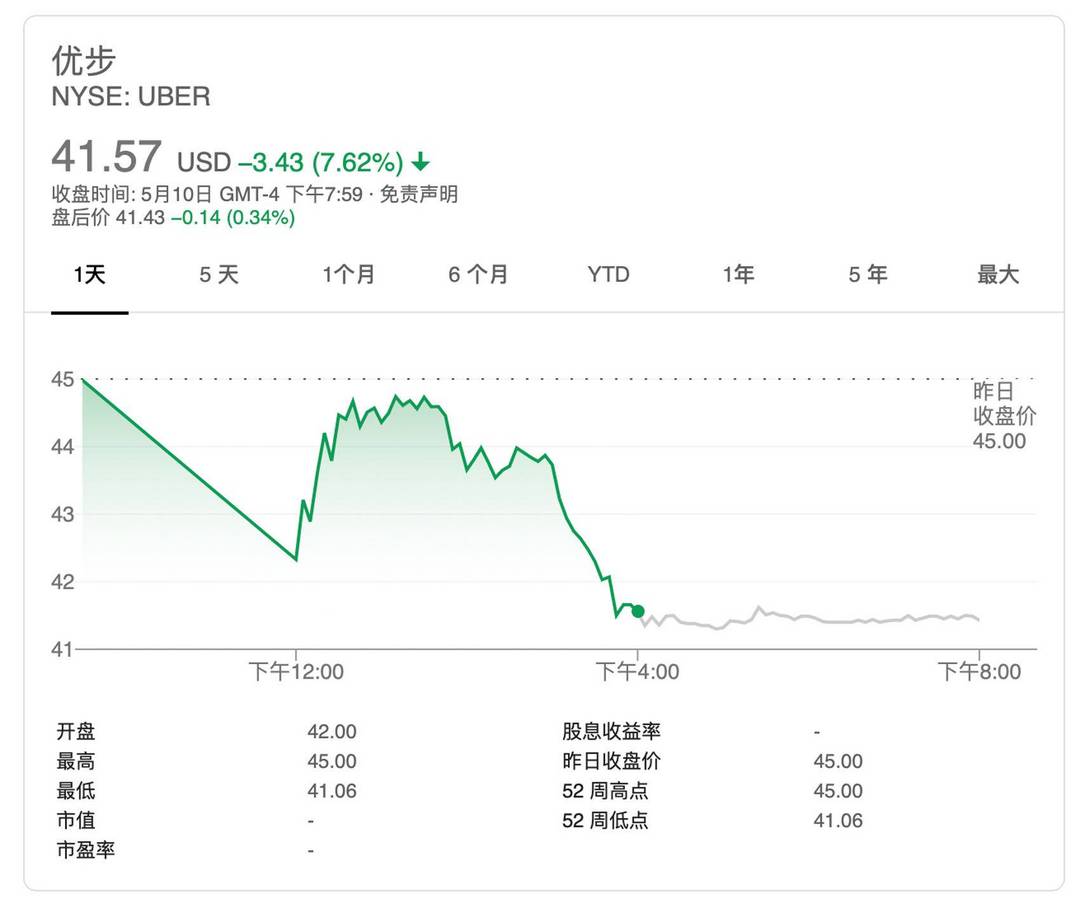Screen dimensions: 1080x908
Task: Click the 下午4:00 axis marker
Action: click(638, 672)
